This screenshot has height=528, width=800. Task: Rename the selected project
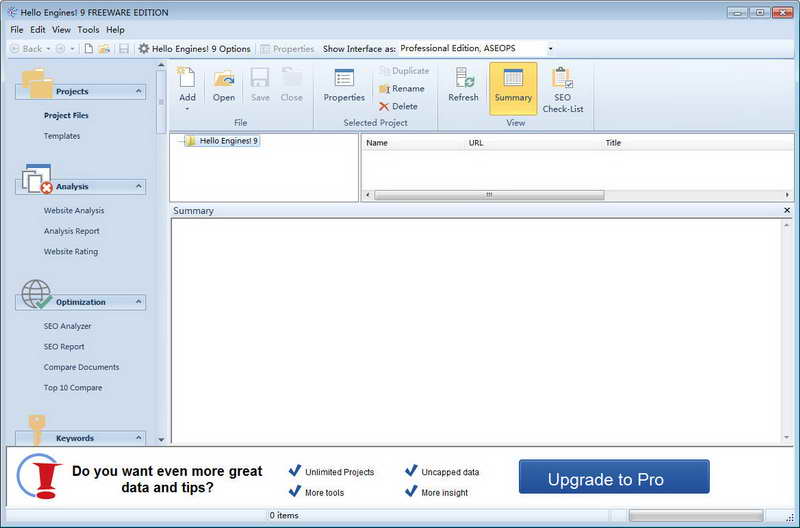point(402,89)
